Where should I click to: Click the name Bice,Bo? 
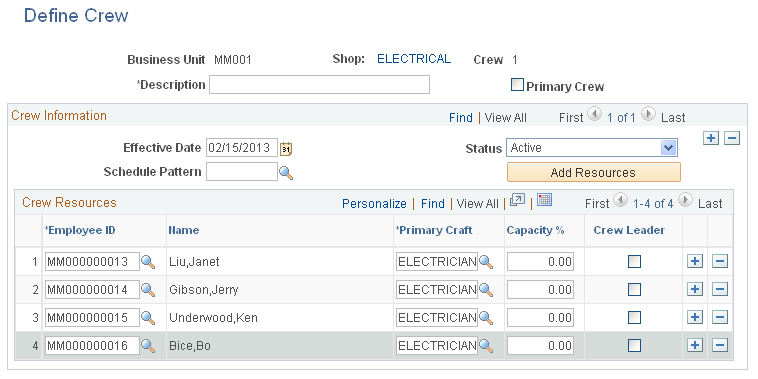pyautogui.click(x=190, y=346)
